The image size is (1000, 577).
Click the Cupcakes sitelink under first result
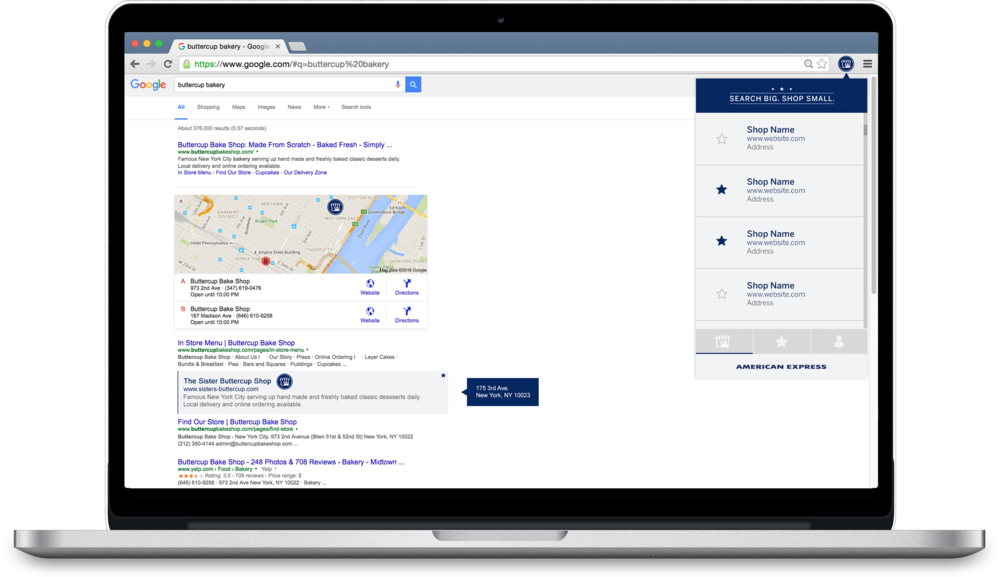point(267,173)
